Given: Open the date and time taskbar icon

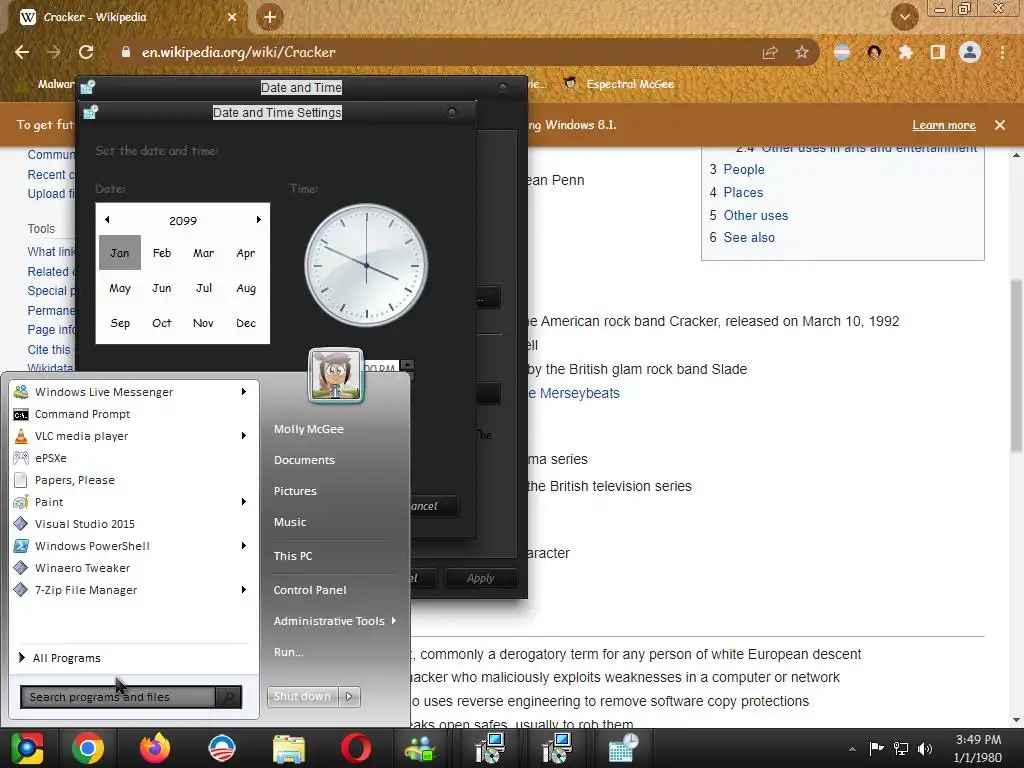Looking at the screenshot, I should (x=623, y=748).
